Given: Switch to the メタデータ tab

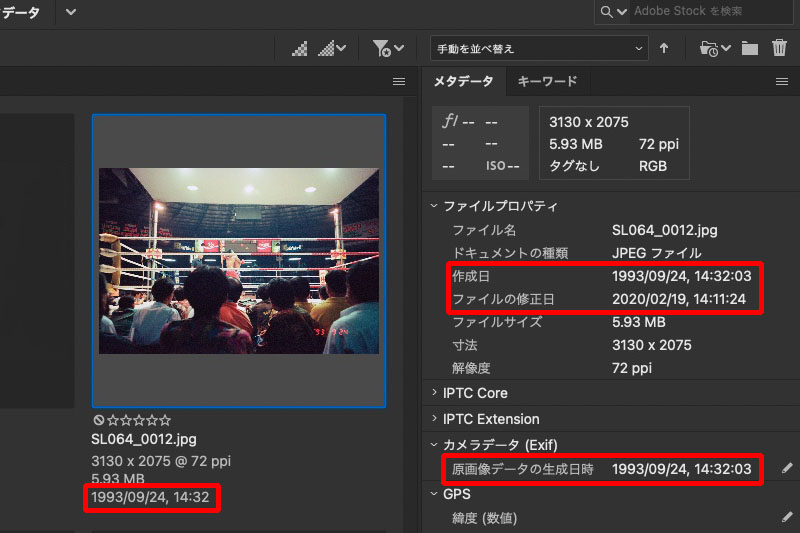Looking at the screenshot, I should pos(463,82).
